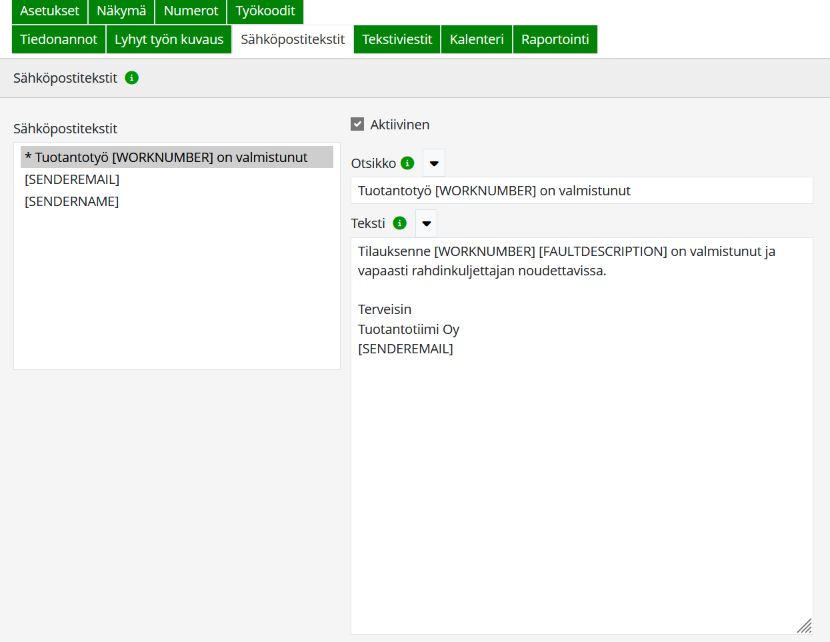Open the Numerot tab
The height and width of the screenshot is (642, 830).
[190, 11]
